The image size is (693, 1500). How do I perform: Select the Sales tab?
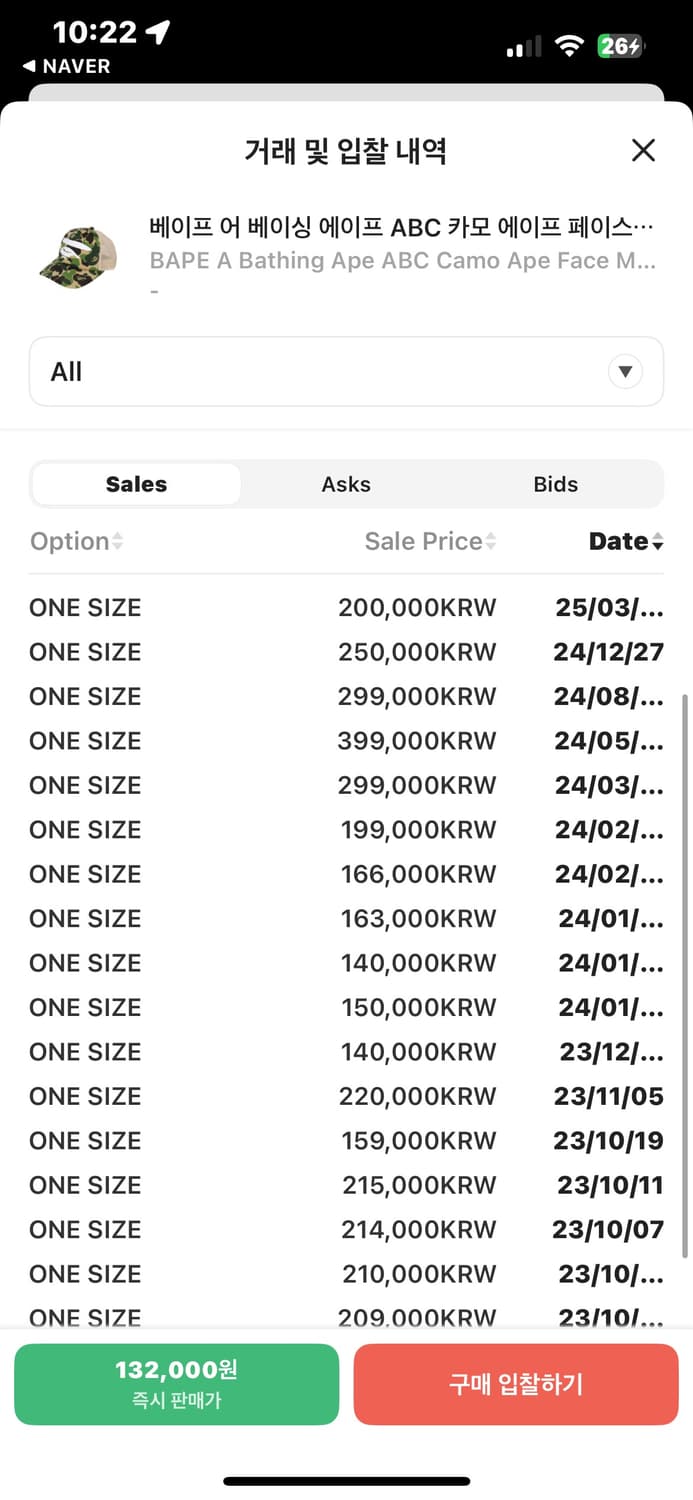136,485
